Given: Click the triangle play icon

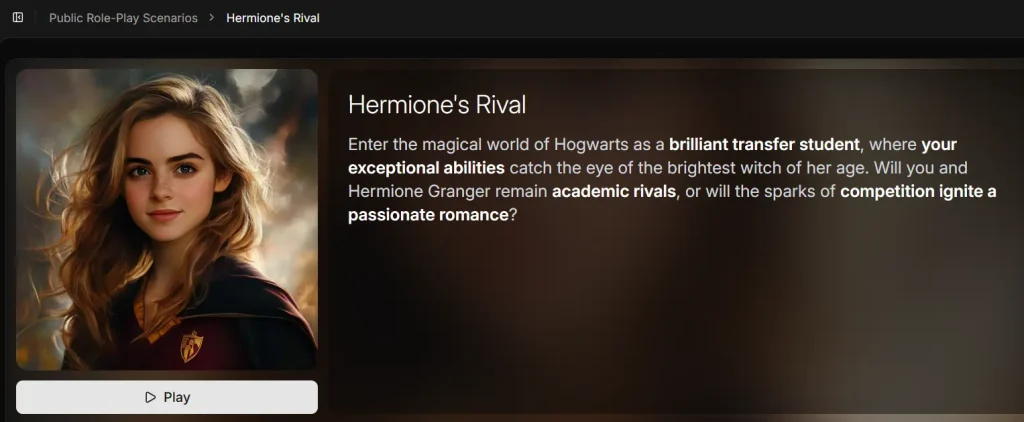Looking at the screenshot, I should point(151,397).
